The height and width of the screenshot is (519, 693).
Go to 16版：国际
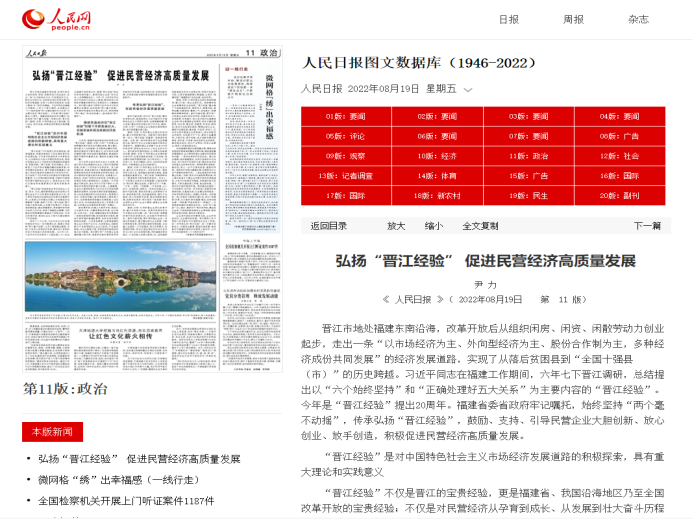pos(620,176)
